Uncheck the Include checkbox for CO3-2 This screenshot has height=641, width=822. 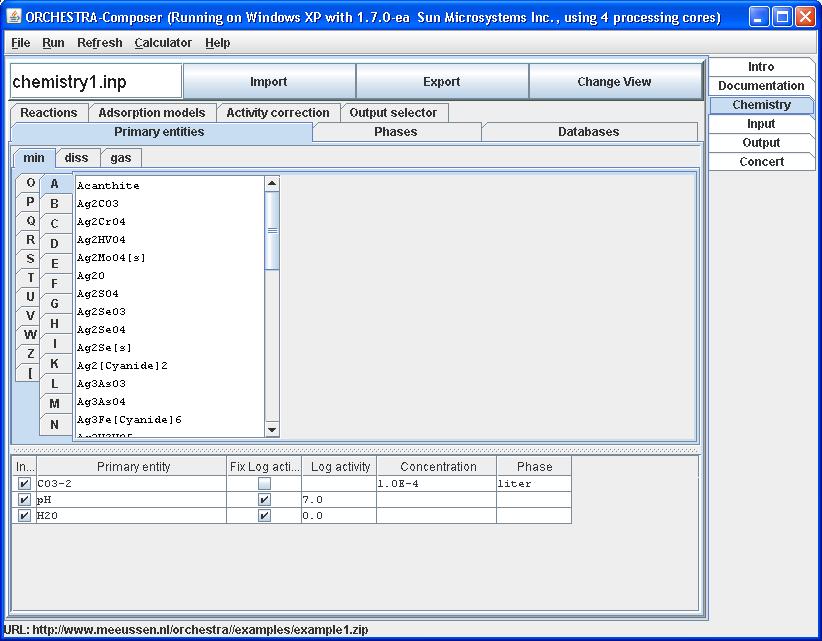coord(24,483)
